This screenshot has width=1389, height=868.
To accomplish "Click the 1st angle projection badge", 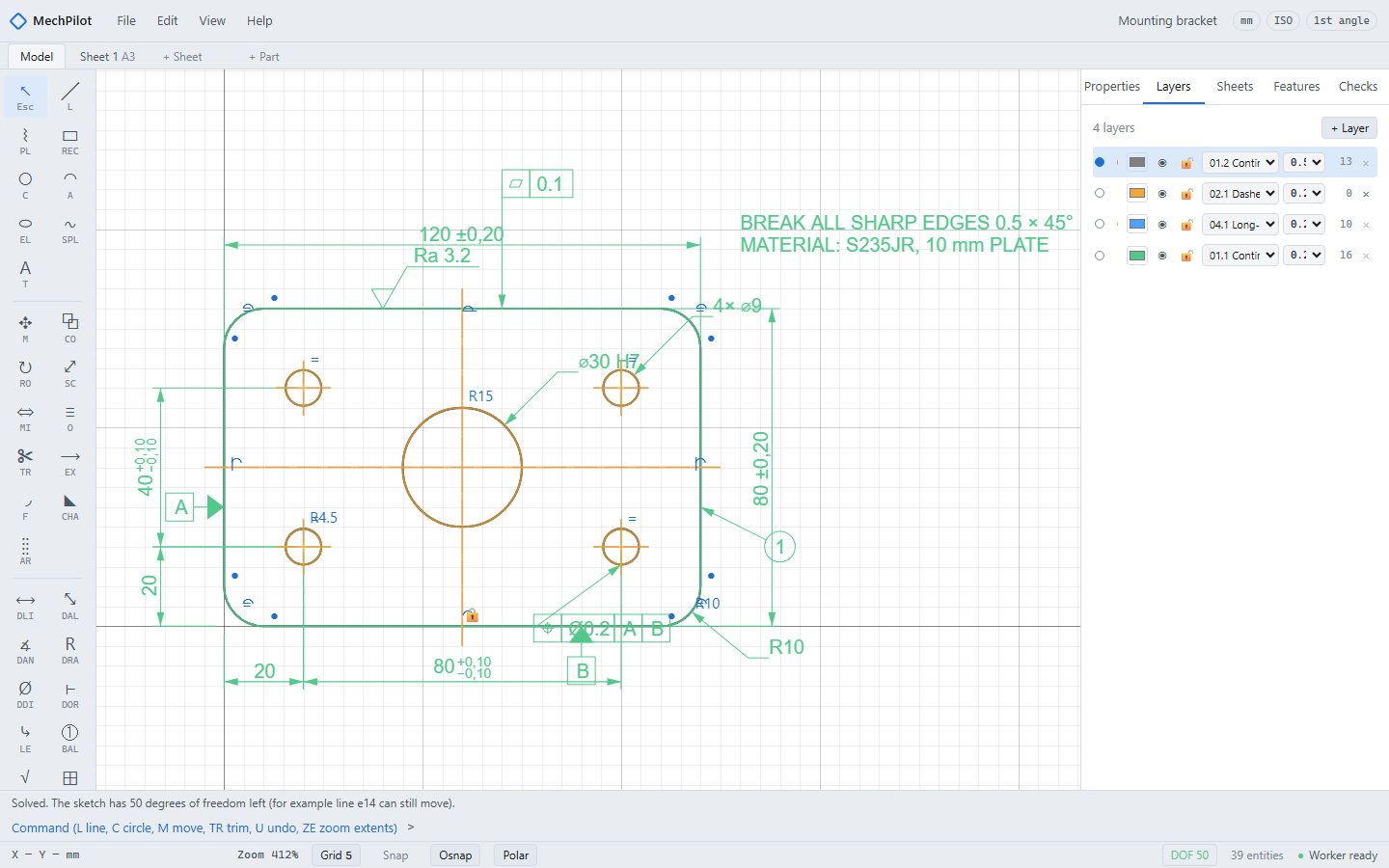I will point(1342,20).
